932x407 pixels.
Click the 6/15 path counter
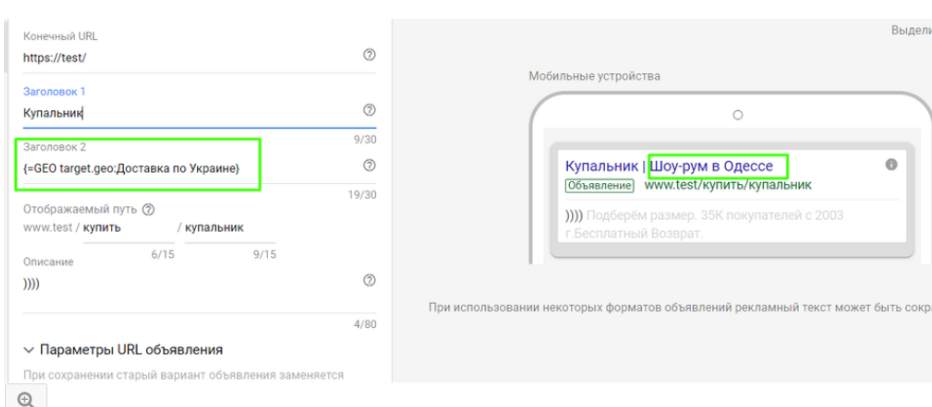tap(162, 254)
